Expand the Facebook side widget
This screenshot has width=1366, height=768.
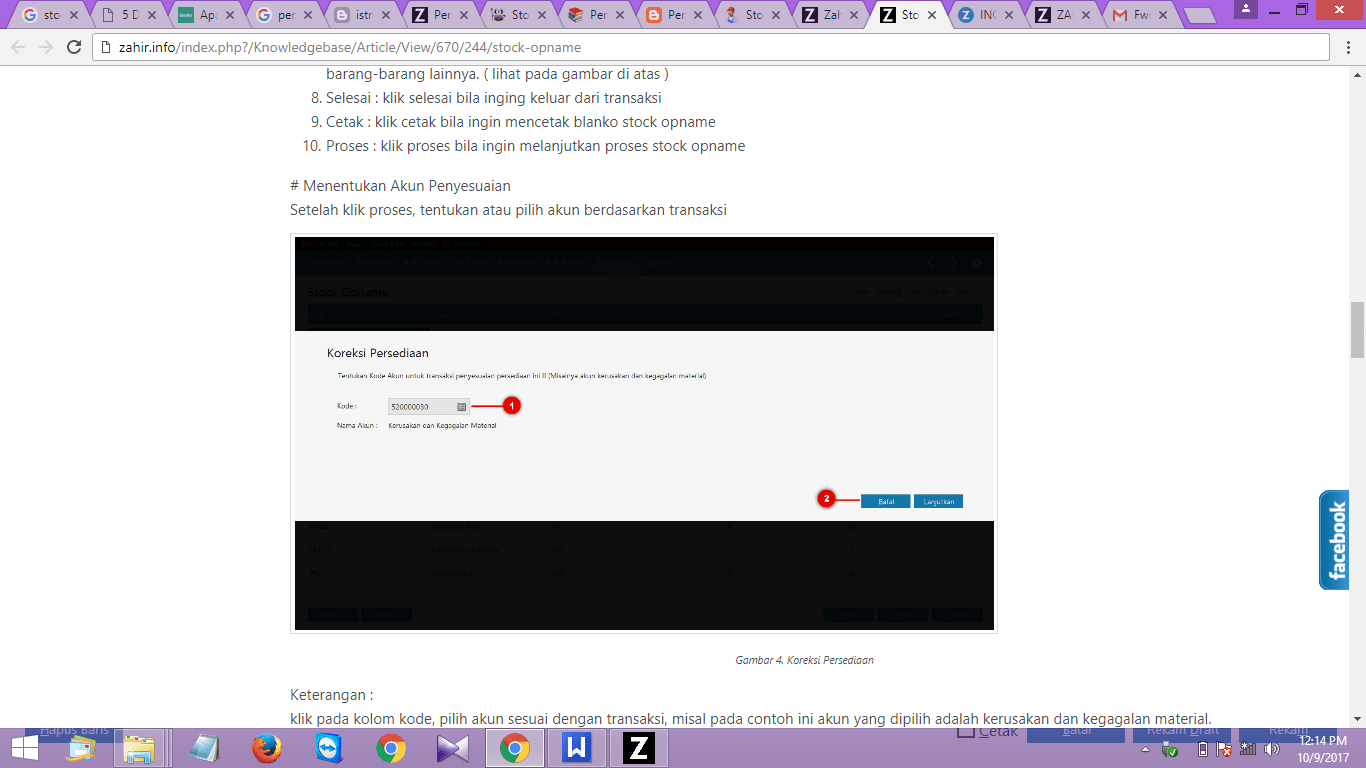[x=1338, y=540]
